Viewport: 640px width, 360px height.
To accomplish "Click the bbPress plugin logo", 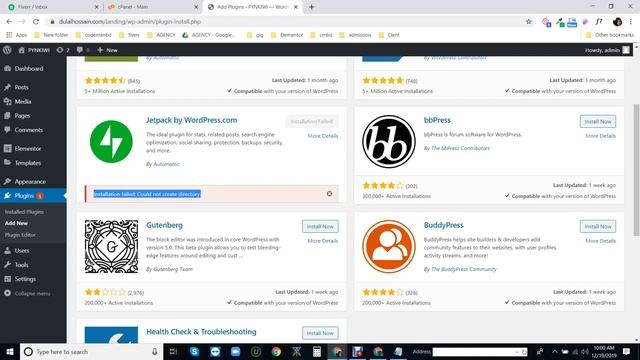I will click(389, 142).
